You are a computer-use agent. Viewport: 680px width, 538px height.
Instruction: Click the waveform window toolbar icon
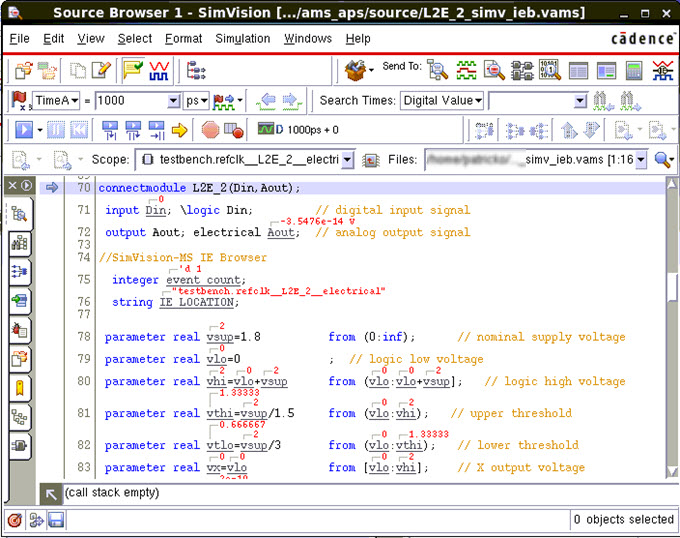click(x=160, y=70)
